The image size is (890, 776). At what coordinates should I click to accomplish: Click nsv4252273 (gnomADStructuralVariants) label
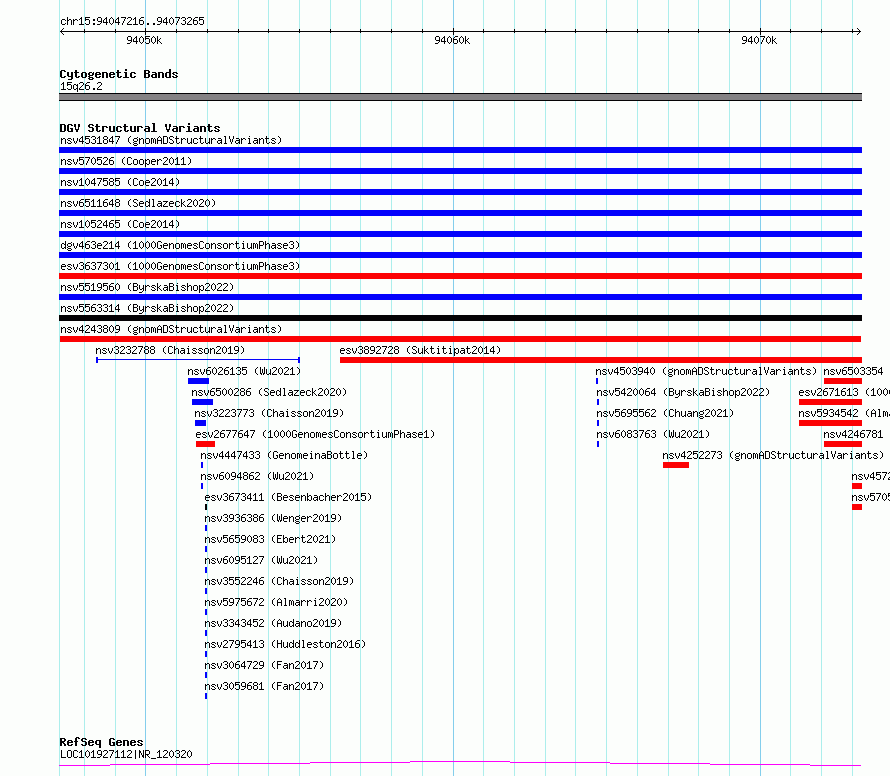point(773,455)
